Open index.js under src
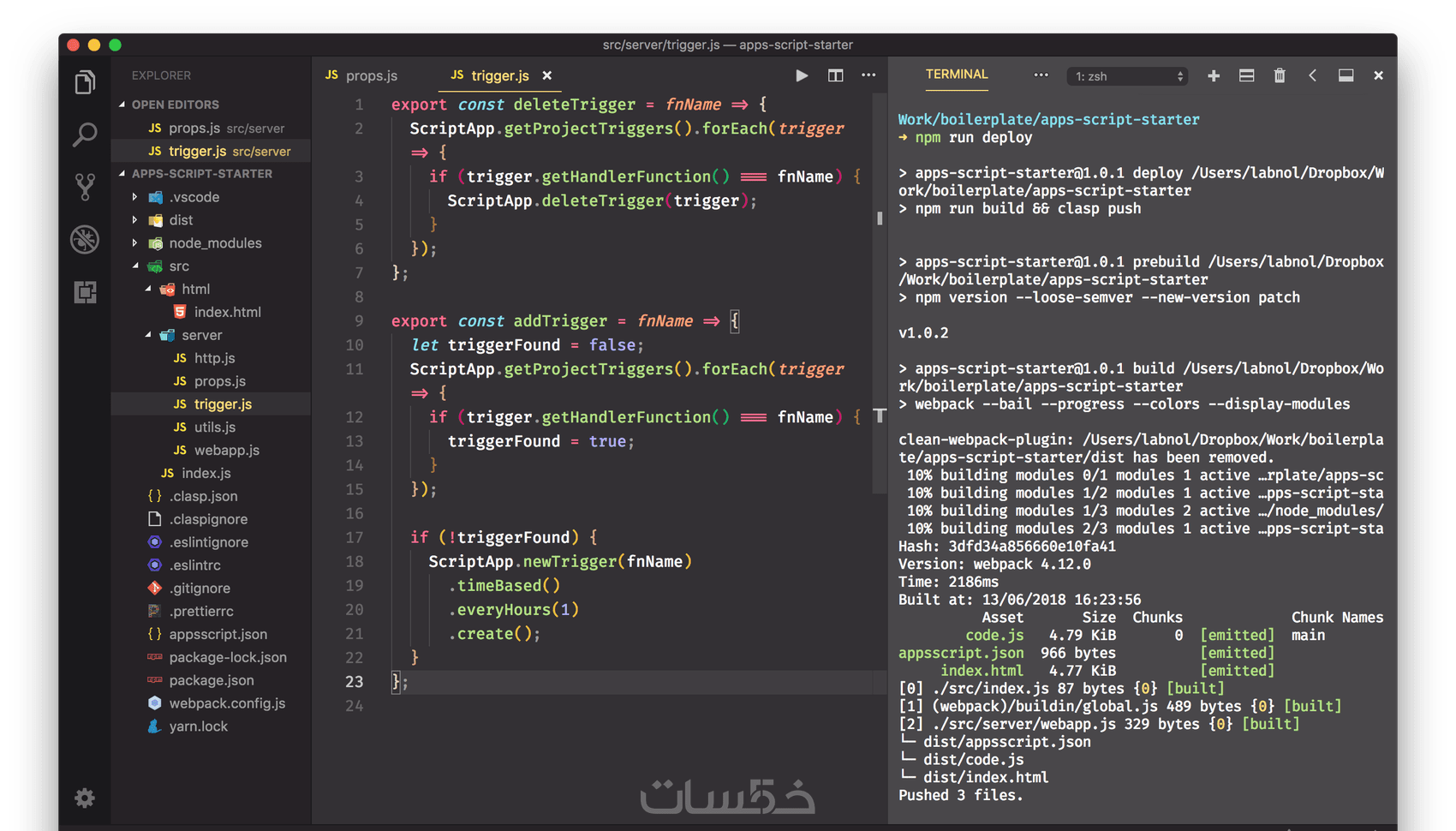This screenshot has width=1456, height=831. [x=206, y=473]
